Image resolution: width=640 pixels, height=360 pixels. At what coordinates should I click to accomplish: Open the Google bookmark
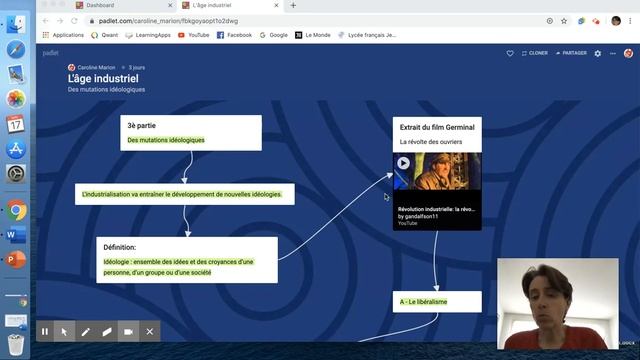[274, 35]
